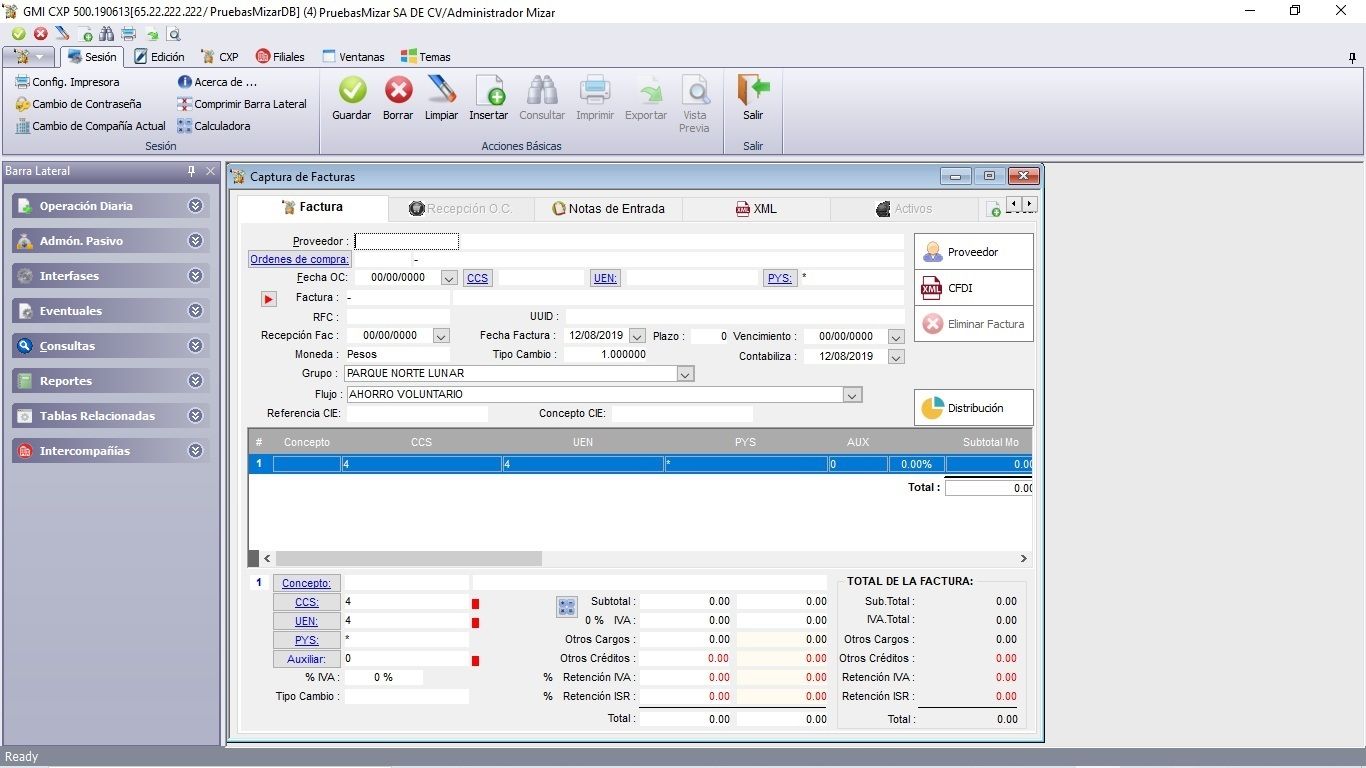This screenshot has width=1366, height=768.
Task: Expand the Reportes section
Action: pos(195,381)
